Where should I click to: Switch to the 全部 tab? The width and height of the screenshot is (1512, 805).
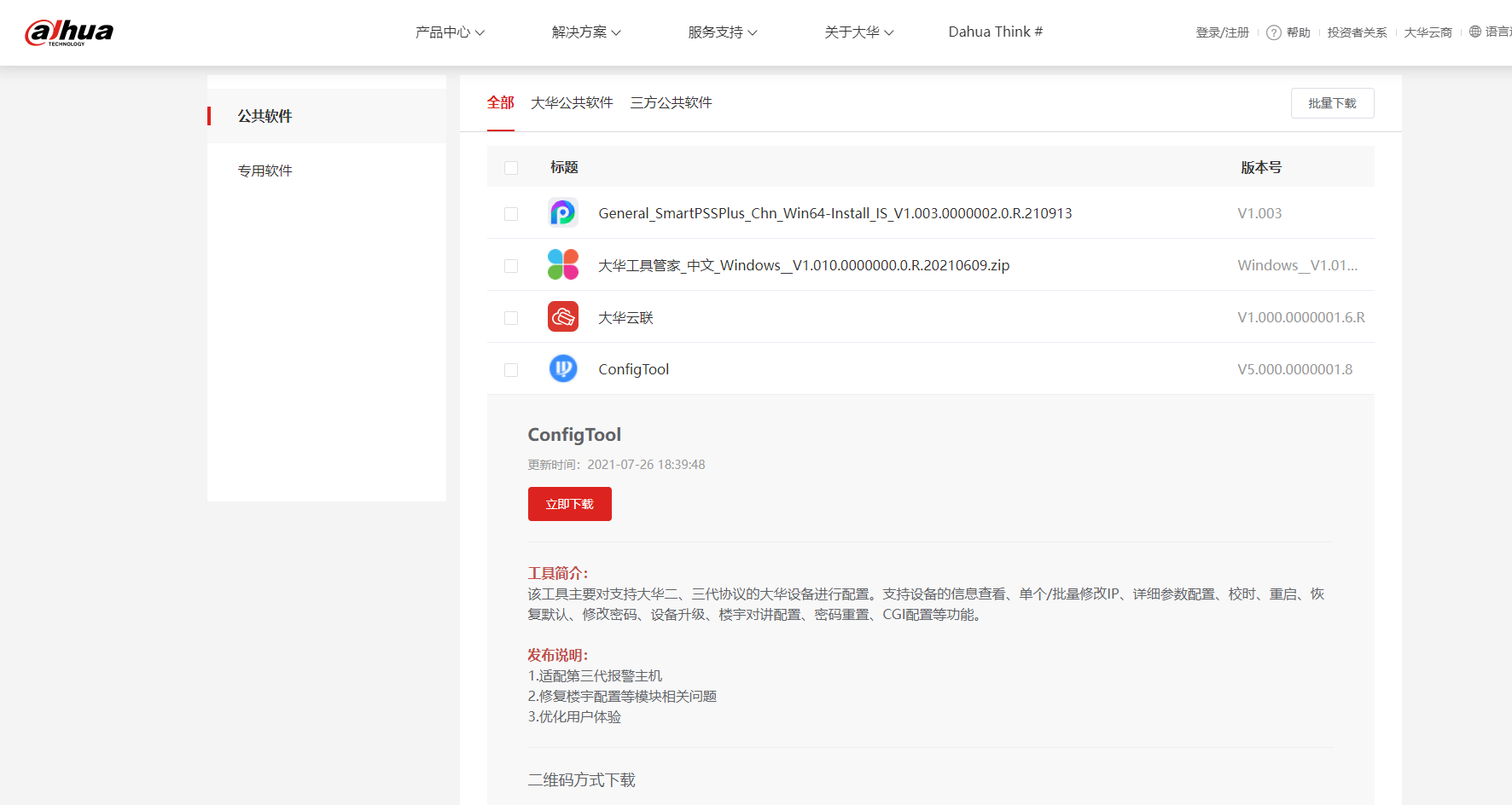(501, 102)
